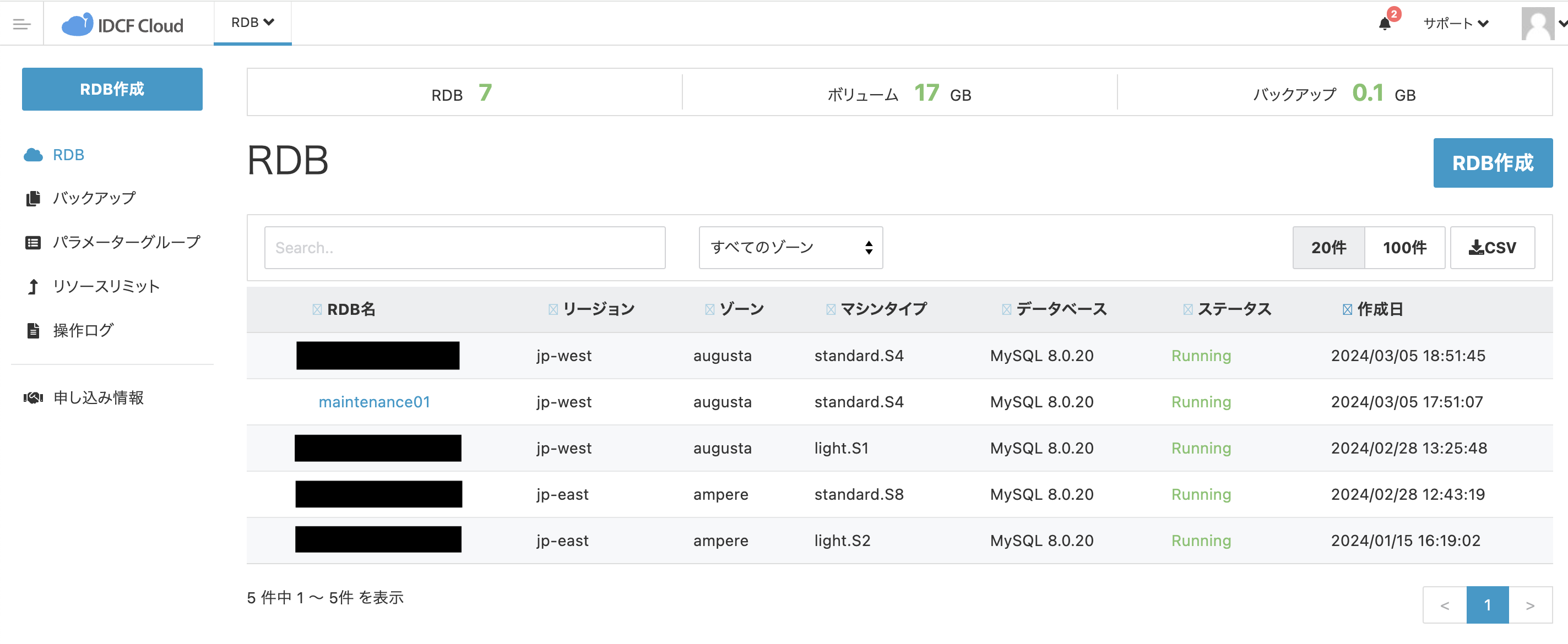Click the RDB cloud sidebar icon
Viewport: 1568px width, 644px height.
click(x=33, y=155)
